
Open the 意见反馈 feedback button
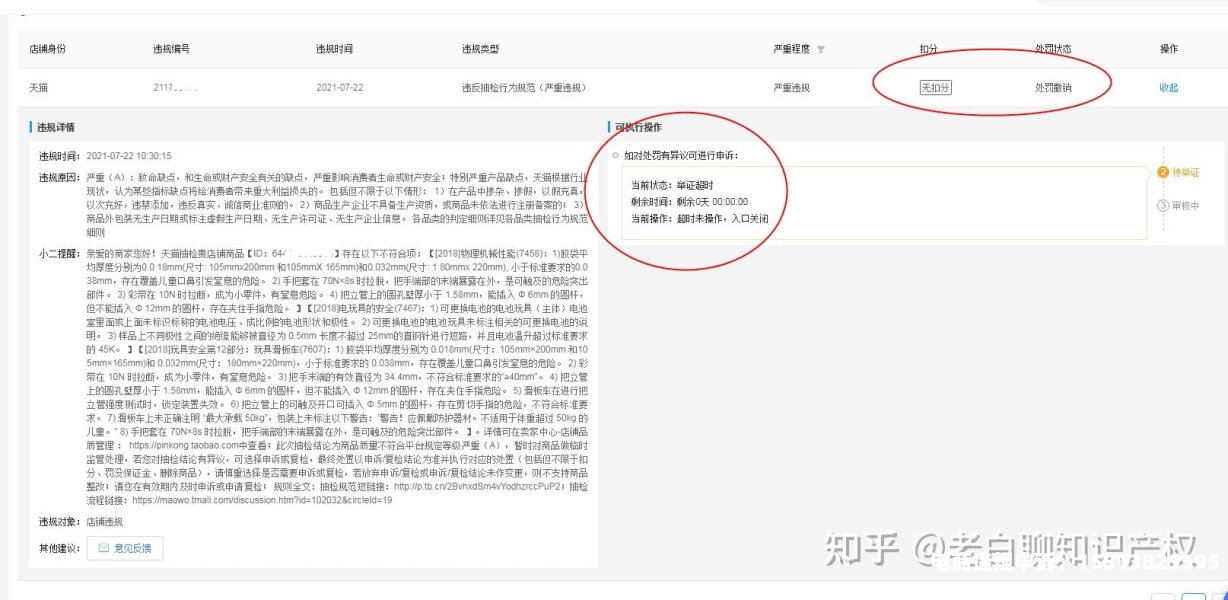click(x=124, y=548)
